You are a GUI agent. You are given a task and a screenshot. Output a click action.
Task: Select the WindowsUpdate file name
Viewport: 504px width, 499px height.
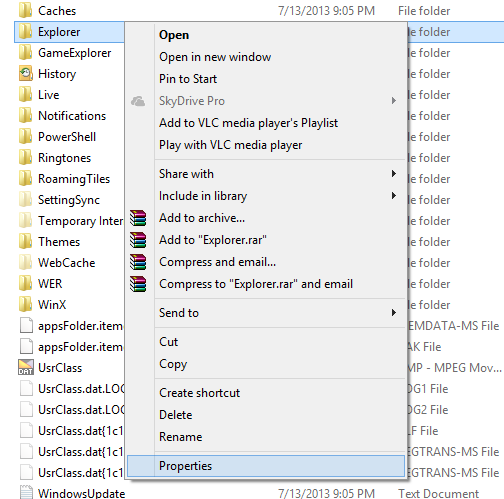coord(82,494)
